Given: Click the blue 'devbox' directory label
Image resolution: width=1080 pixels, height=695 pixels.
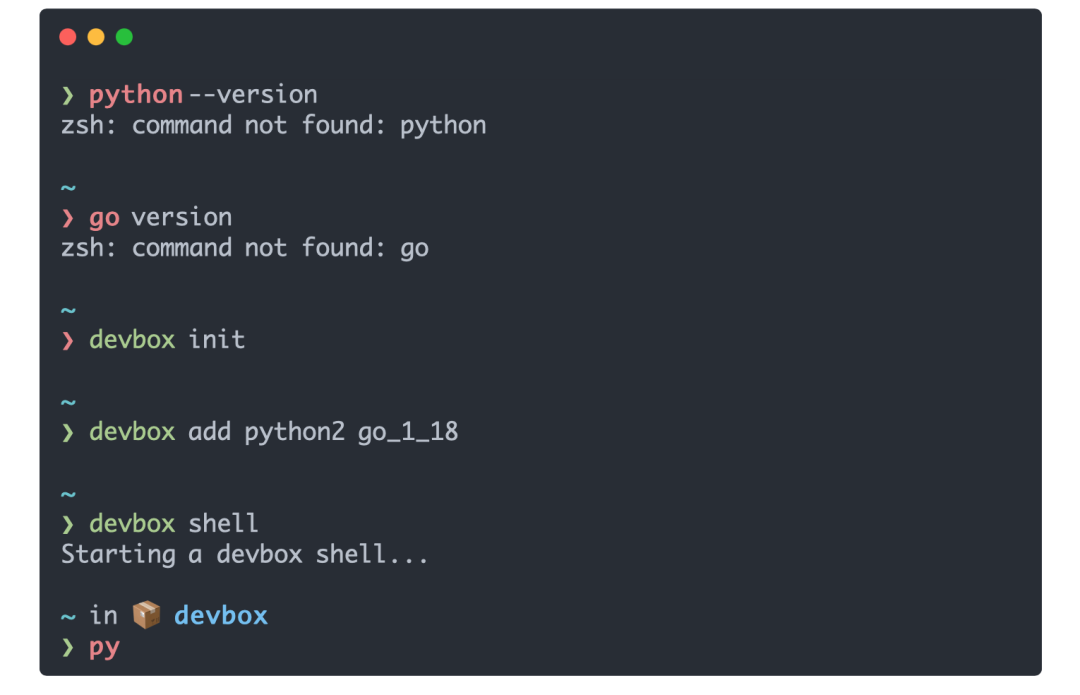Looking at the screenshot, I should (x=221, y=615).
